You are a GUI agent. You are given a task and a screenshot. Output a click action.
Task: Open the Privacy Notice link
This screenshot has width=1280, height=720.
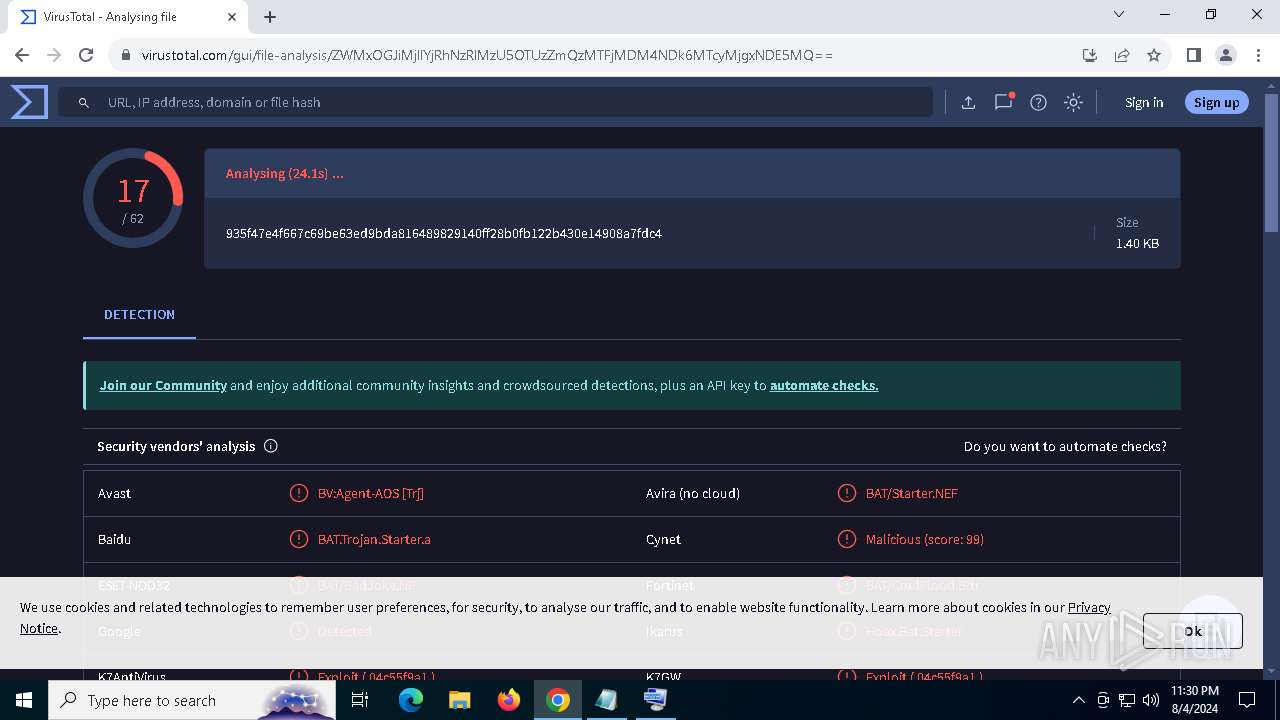[1089, 607]
